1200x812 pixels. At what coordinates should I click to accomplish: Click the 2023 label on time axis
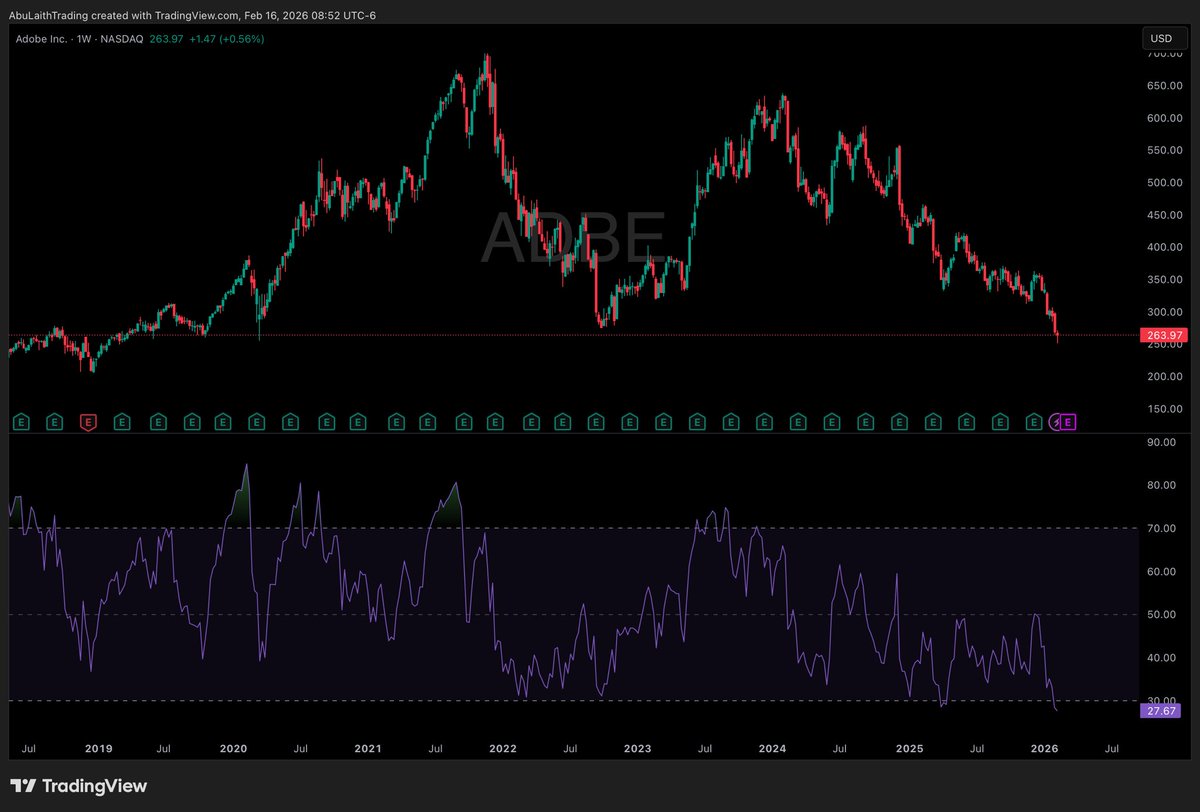click(x=638, y=748)
